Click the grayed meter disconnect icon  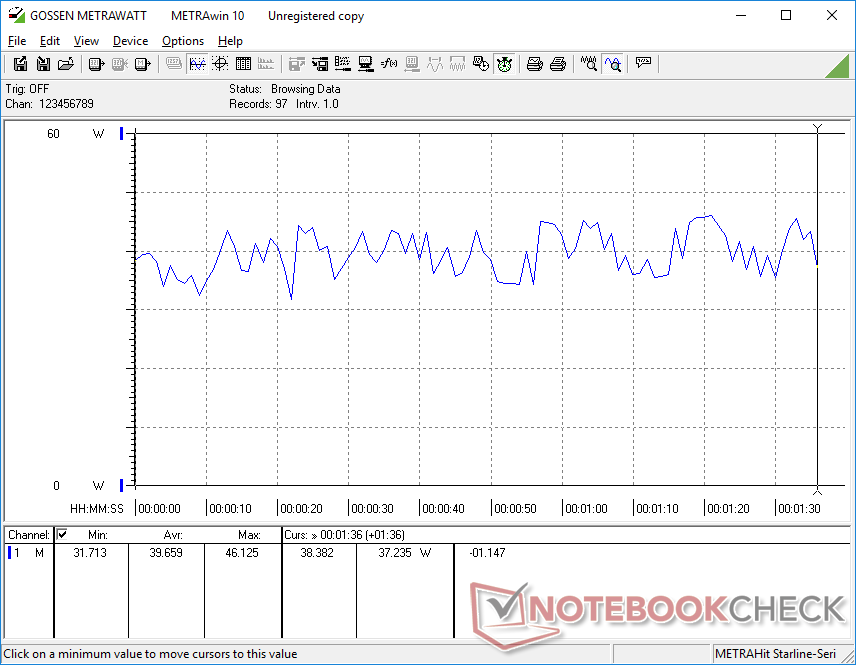(x=120, y=64)
